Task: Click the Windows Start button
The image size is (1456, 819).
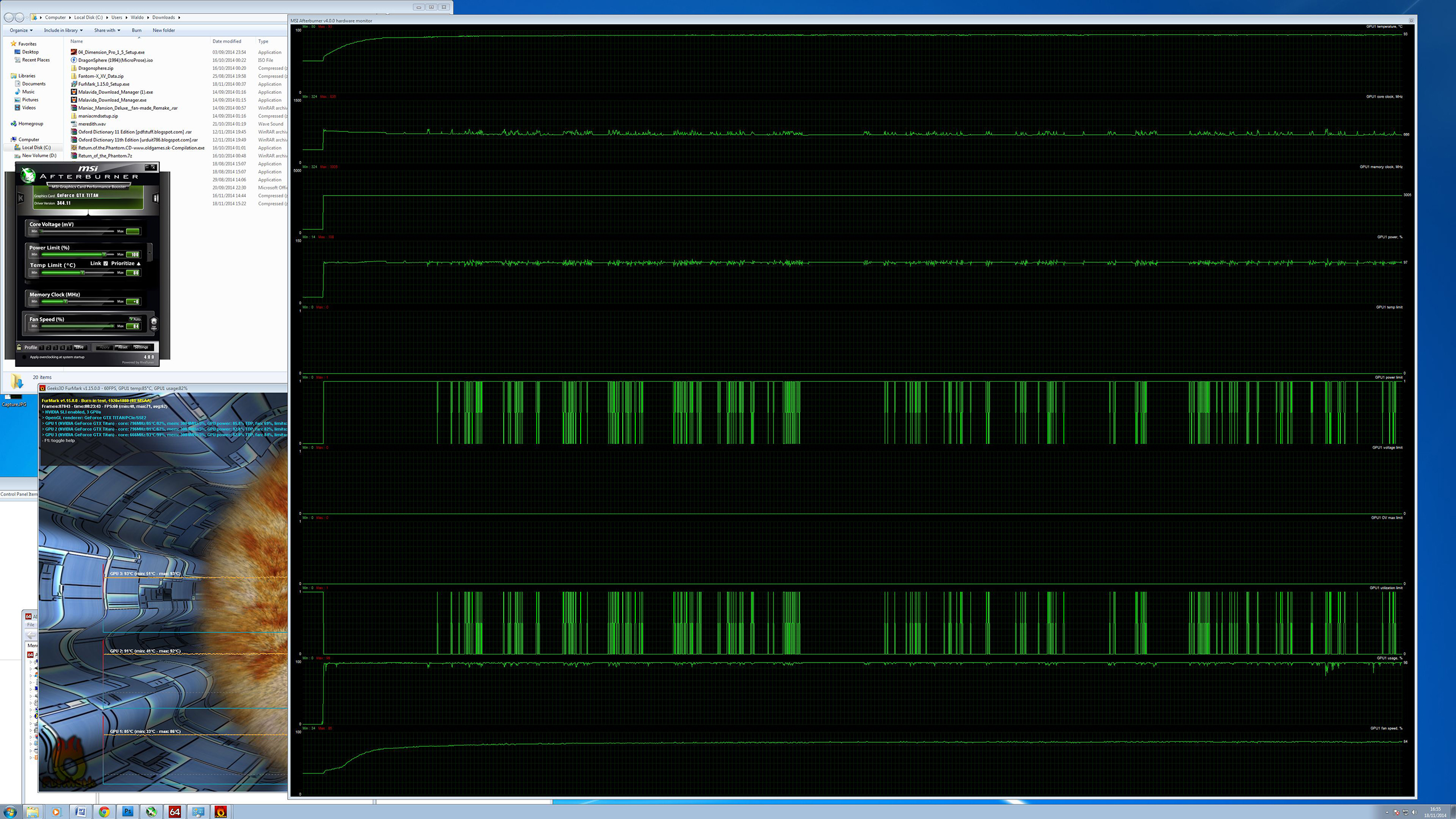Action: click(10, 812)
